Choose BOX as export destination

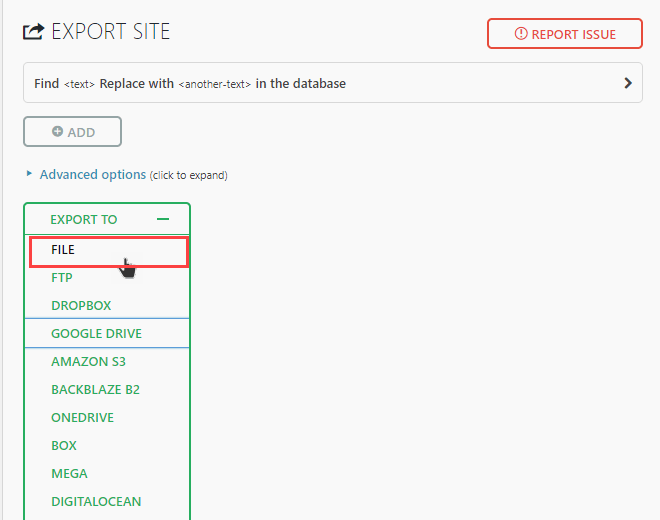point(64,446)
